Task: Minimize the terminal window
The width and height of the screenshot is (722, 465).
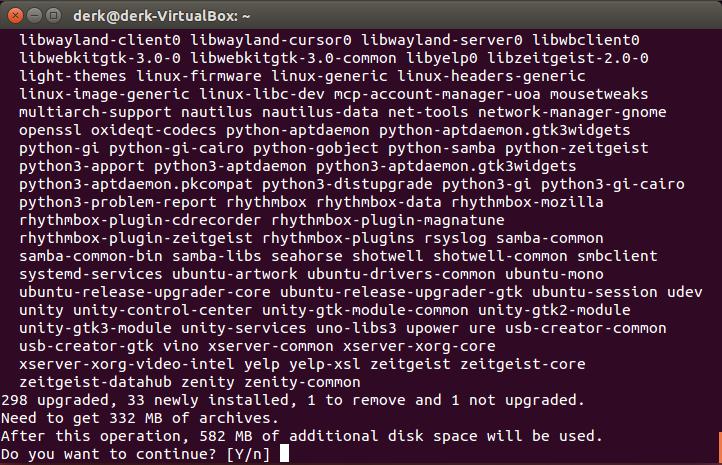Action: tap(34, 15)
